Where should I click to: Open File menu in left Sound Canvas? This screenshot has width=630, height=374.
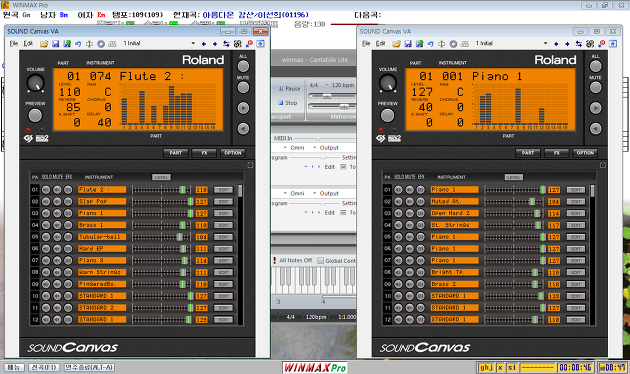pyautogui.click(x=14, y=43)
